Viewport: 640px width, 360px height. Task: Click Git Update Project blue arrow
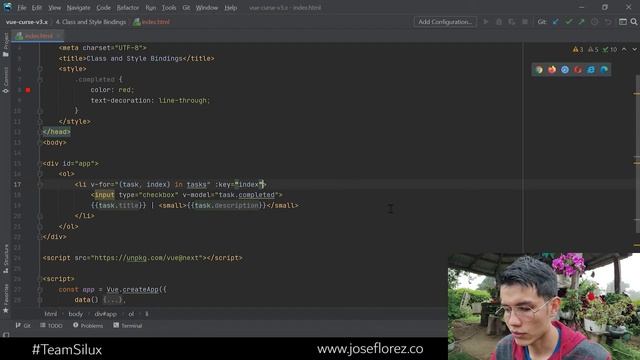[x=556, y=22]
